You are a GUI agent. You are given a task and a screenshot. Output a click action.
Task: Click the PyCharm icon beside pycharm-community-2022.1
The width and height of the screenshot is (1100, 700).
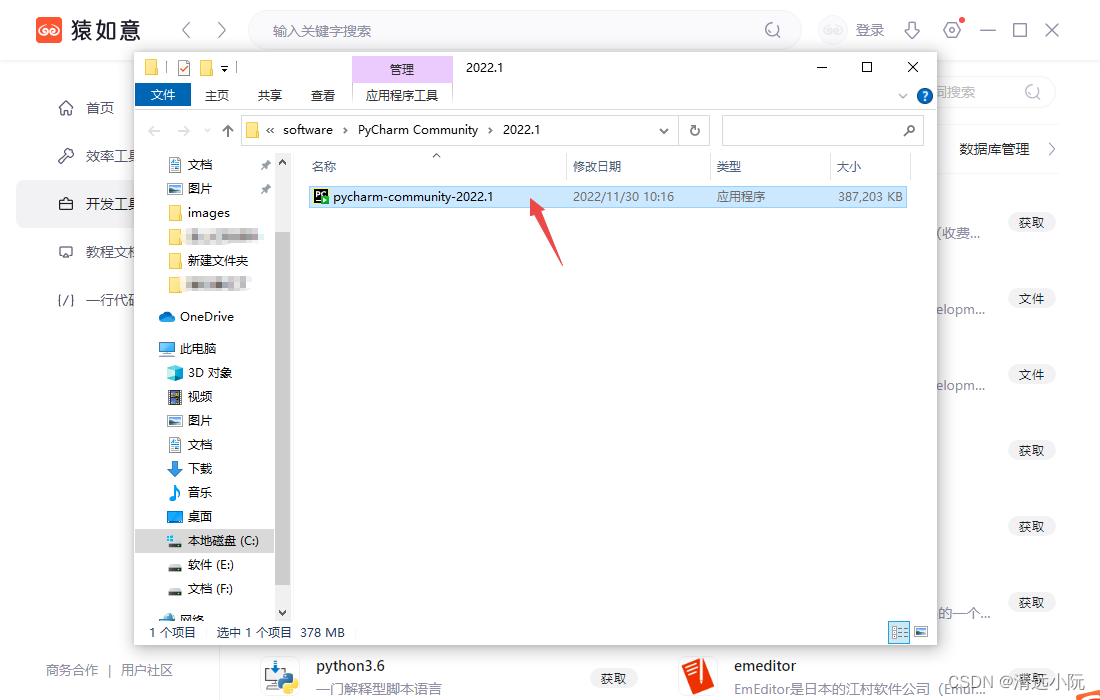pos(321,197)
